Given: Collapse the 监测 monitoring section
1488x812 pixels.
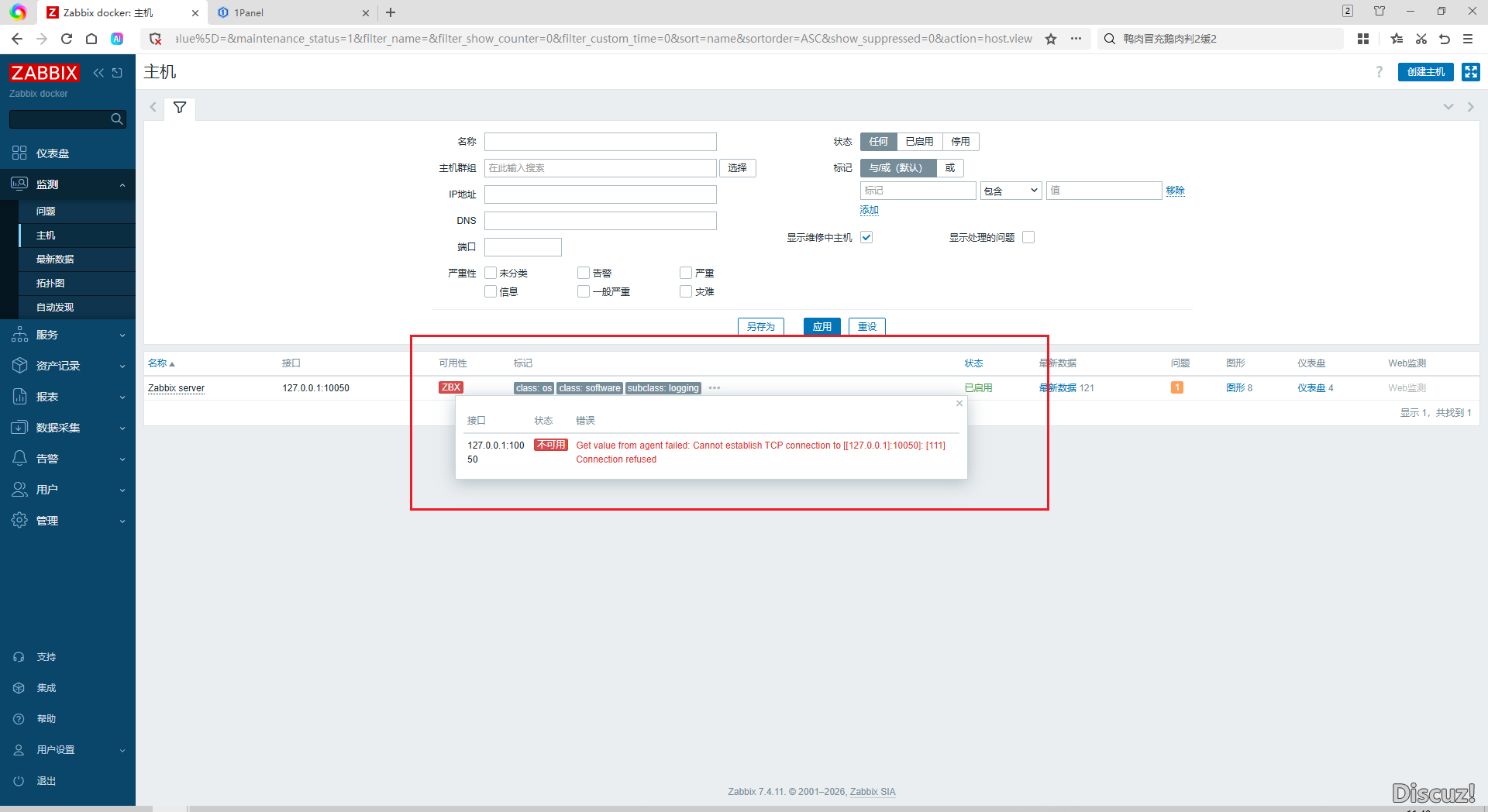Looking at the screenshot, I should pyautogui.click(x=67, y=184).
